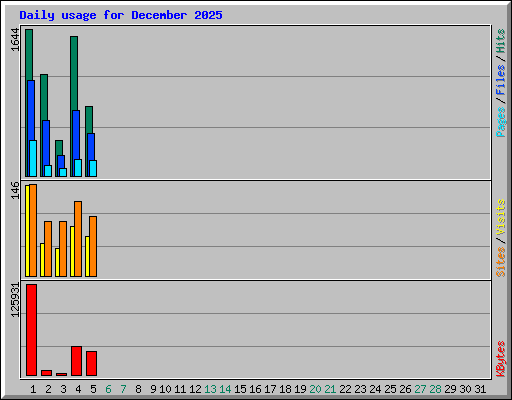Click the orange Sites bar for day 5

[93, 246]
